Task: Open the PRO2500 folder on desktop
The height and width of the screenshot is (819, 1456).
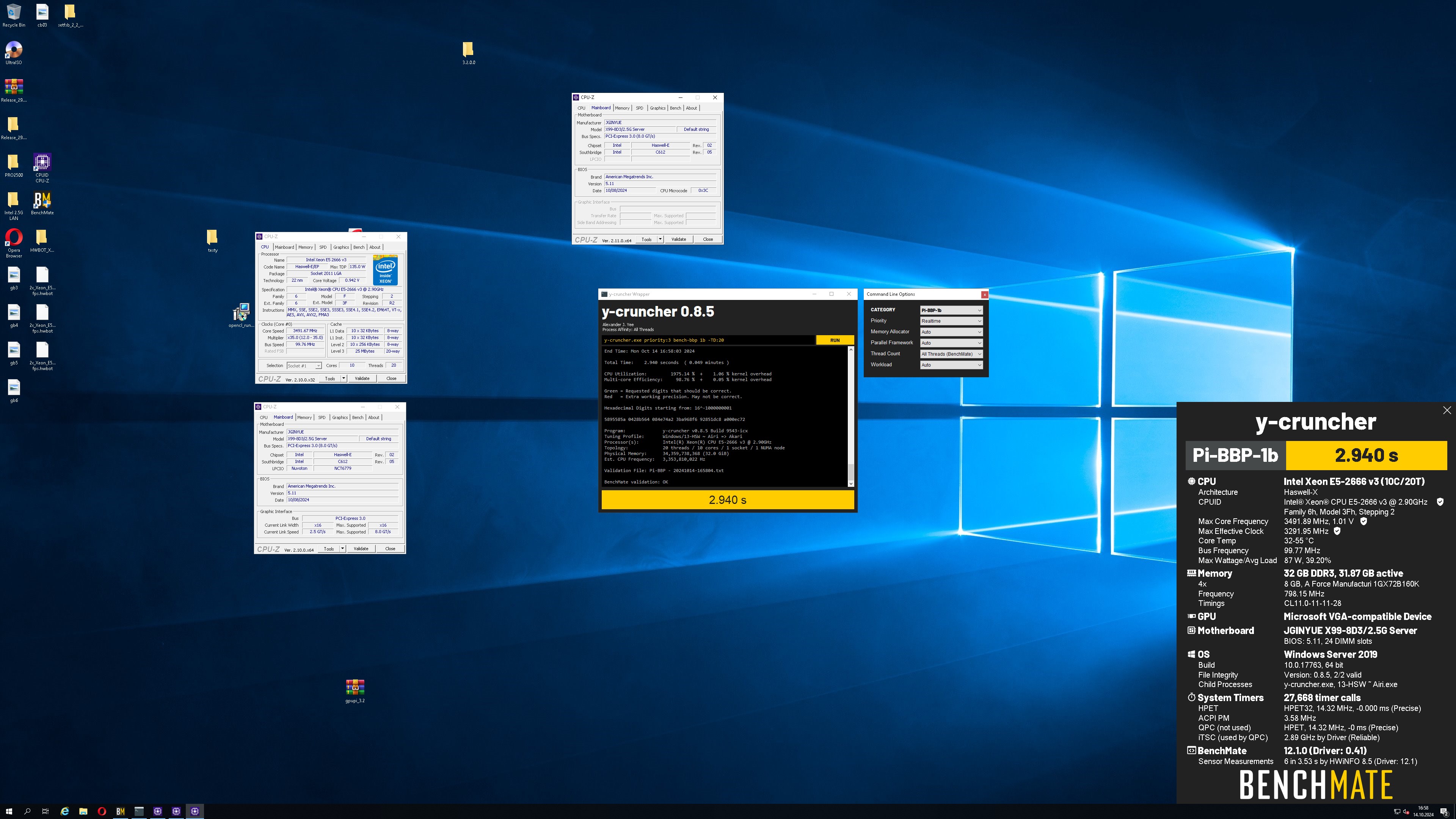Action: pos(14,166)
